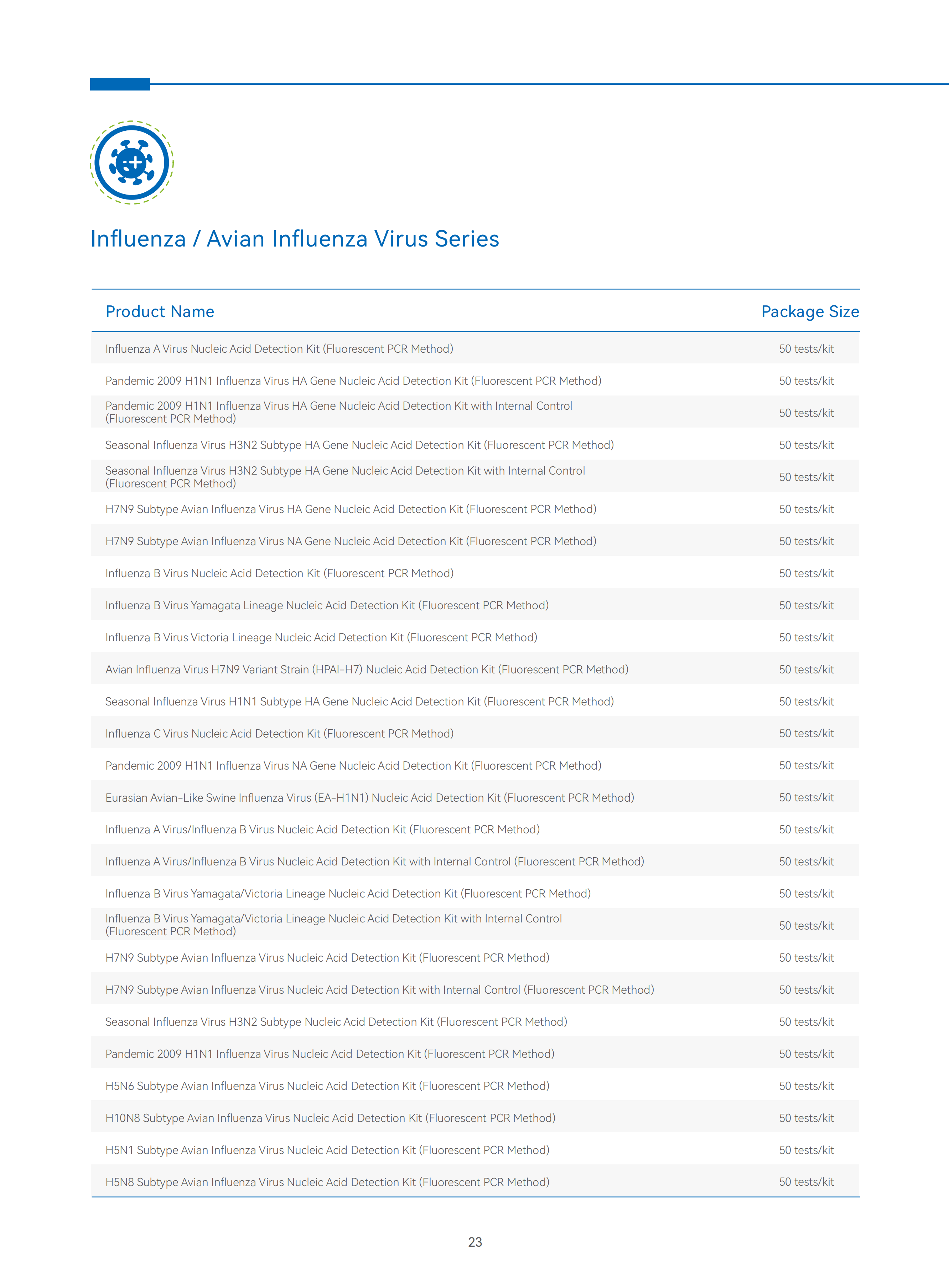Select the Package Size column header
This screenshot has width=949, height=1288.
pyautogui.click(x=810, y=311)
